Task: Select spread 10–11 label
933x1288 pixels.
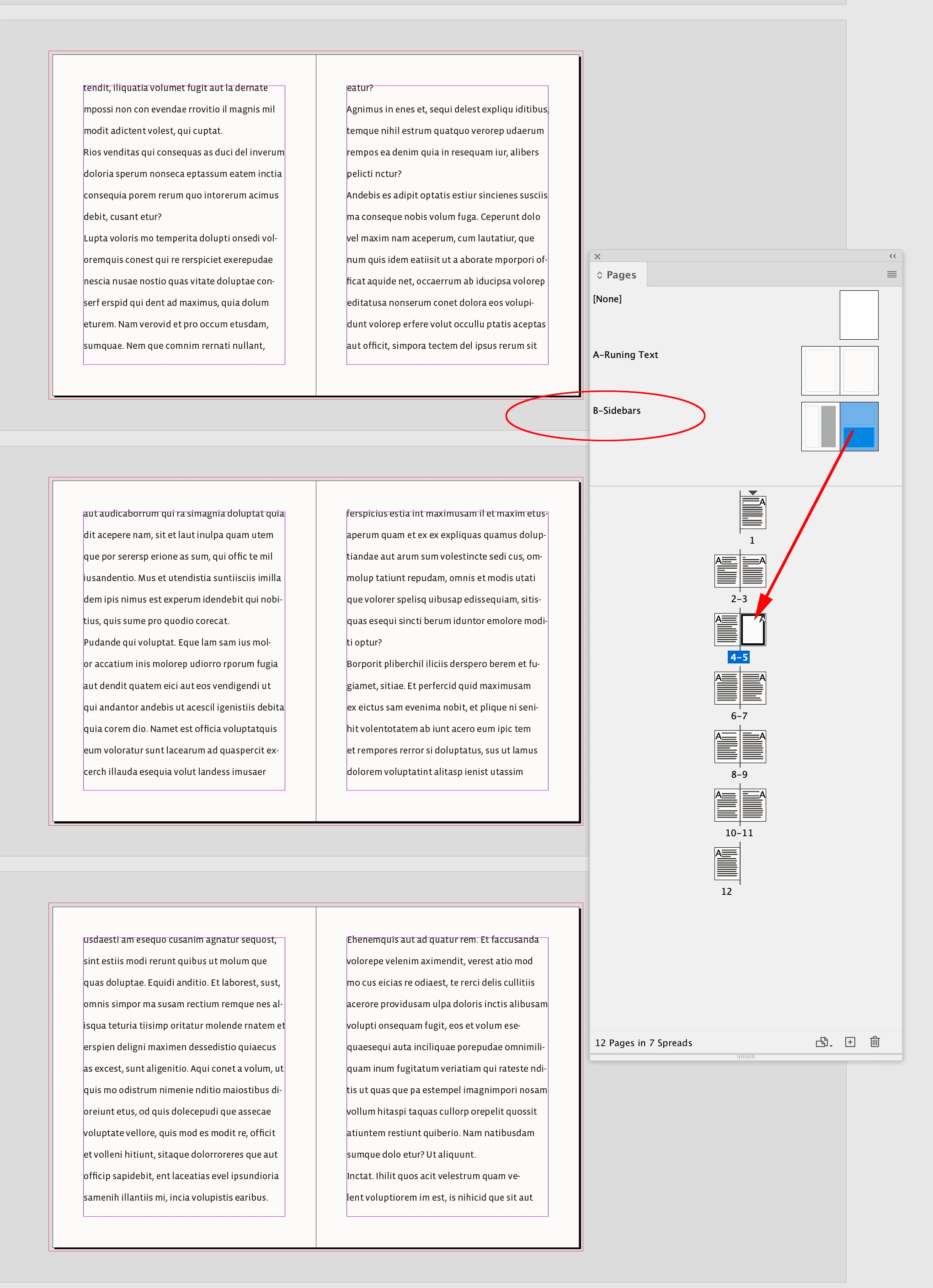Action: pos(739,833)
